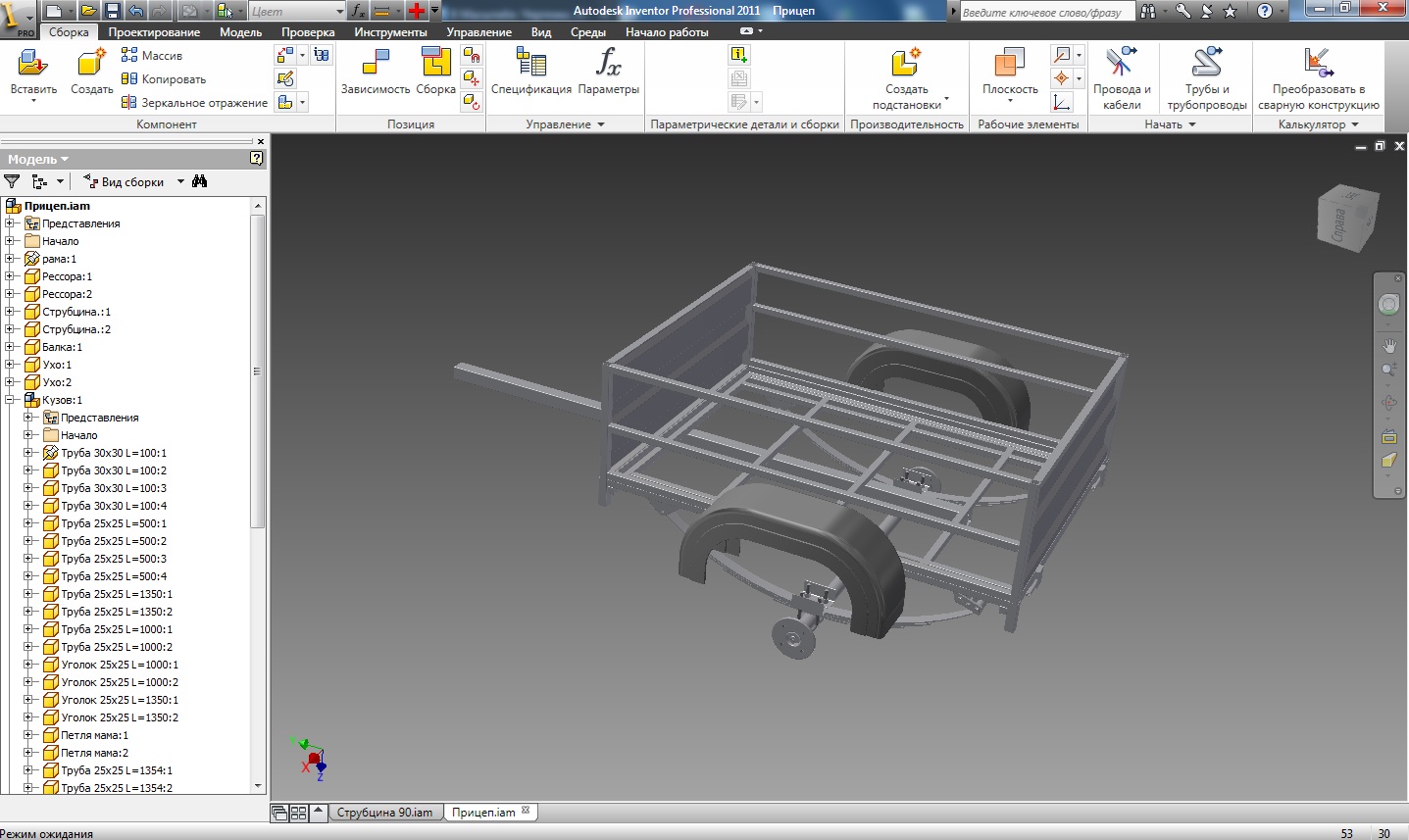
Task: Toggle the cascade windows button near document tabs
Action: [280, 813]
